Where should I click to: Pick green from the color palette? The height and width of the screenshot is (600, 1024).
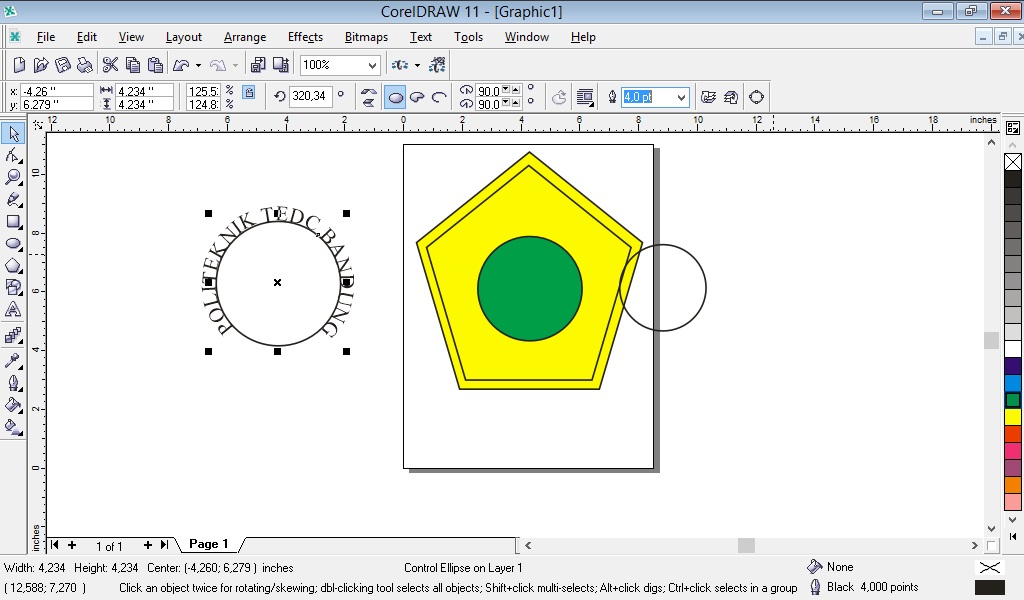1013,398
